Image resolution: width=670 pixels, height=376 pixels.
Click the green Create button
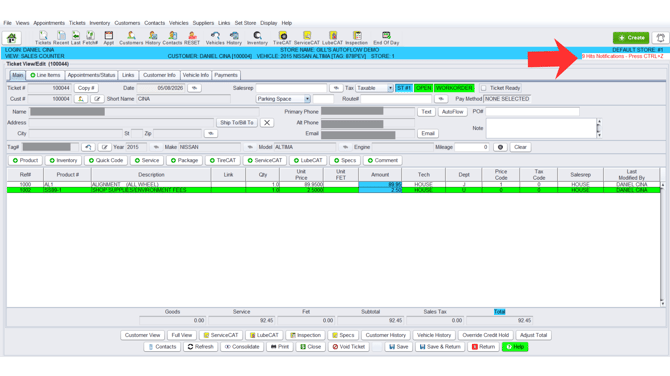(x=631, y=38)
